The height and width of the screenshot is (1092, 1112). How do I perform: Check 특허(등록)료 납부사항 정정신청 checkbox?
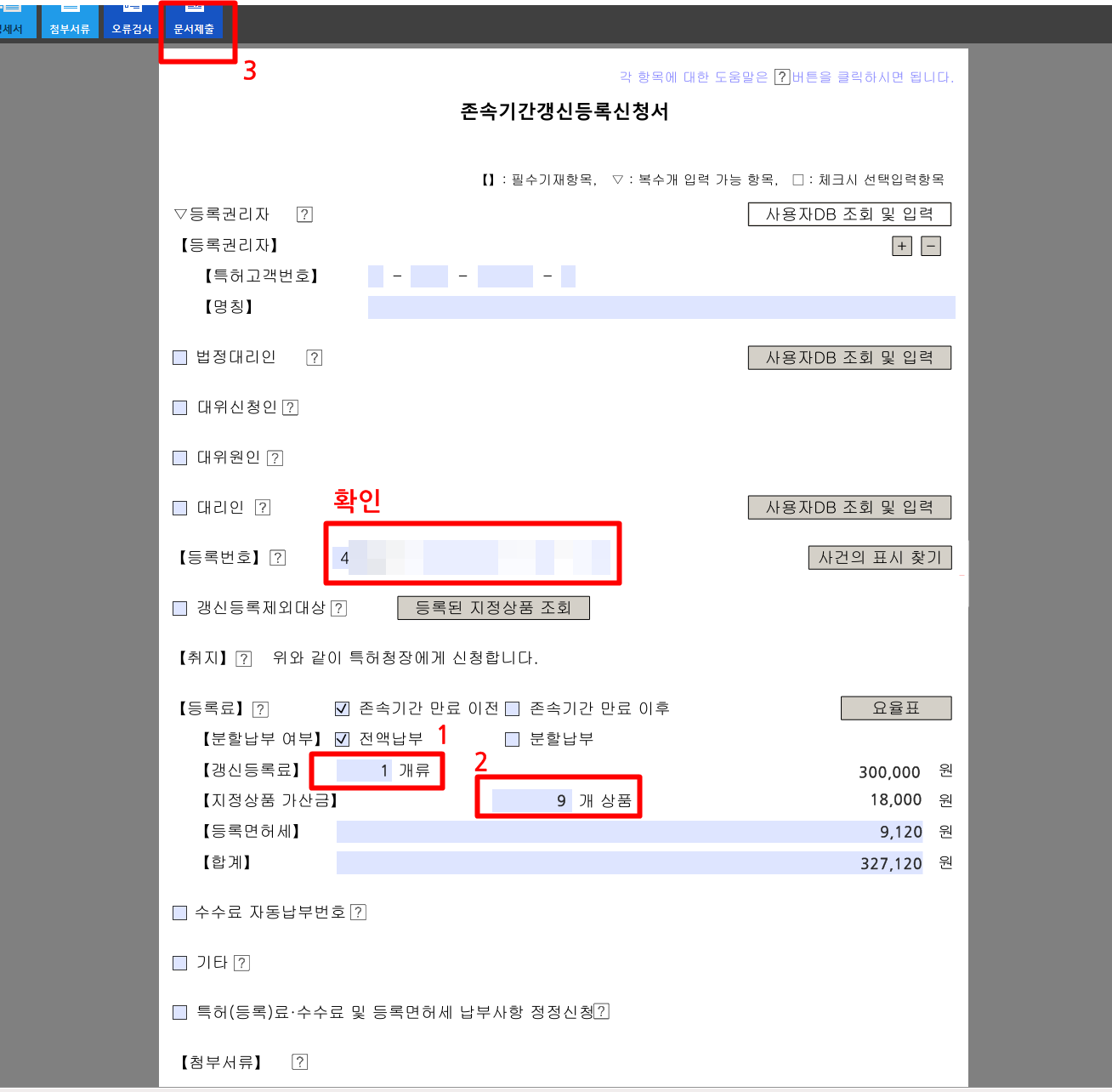[x=180, y=1012]
